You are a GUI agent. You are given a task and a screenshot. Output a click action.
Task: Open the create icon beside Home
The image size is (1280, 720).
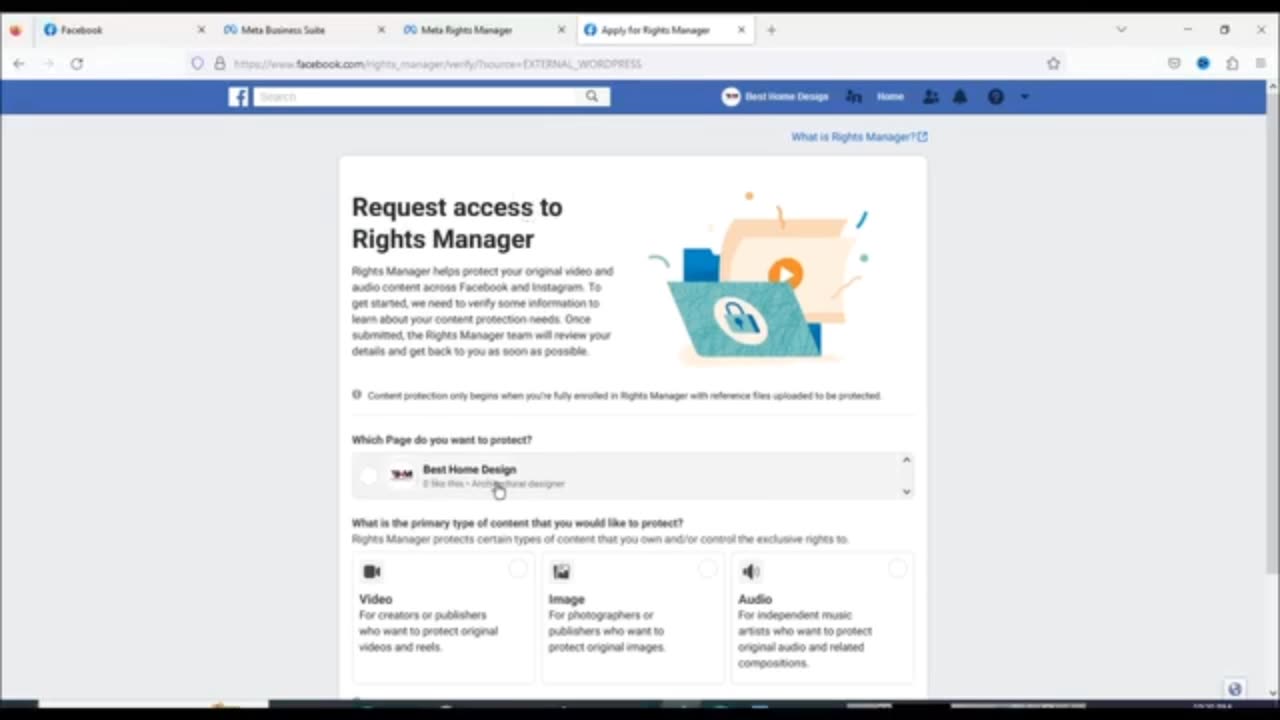point(853,97)
